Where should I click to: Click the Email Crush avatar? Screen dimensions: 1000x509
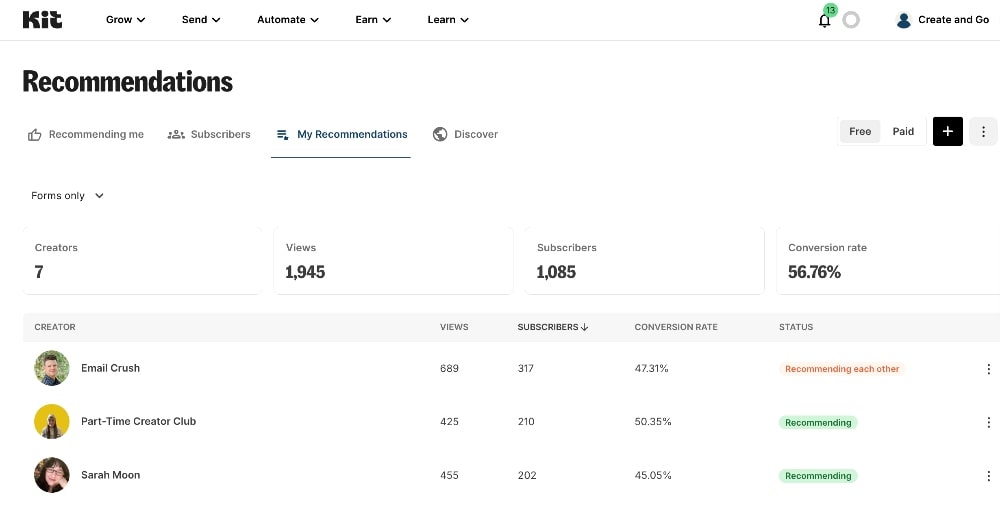(52, 368)
